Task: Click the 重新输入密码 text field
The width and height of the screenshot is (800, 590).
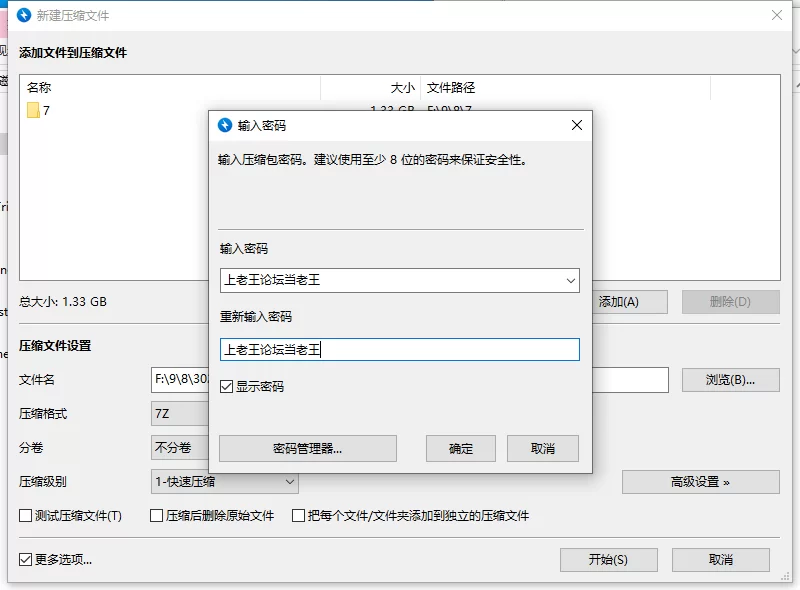Action: click(399, 350)
